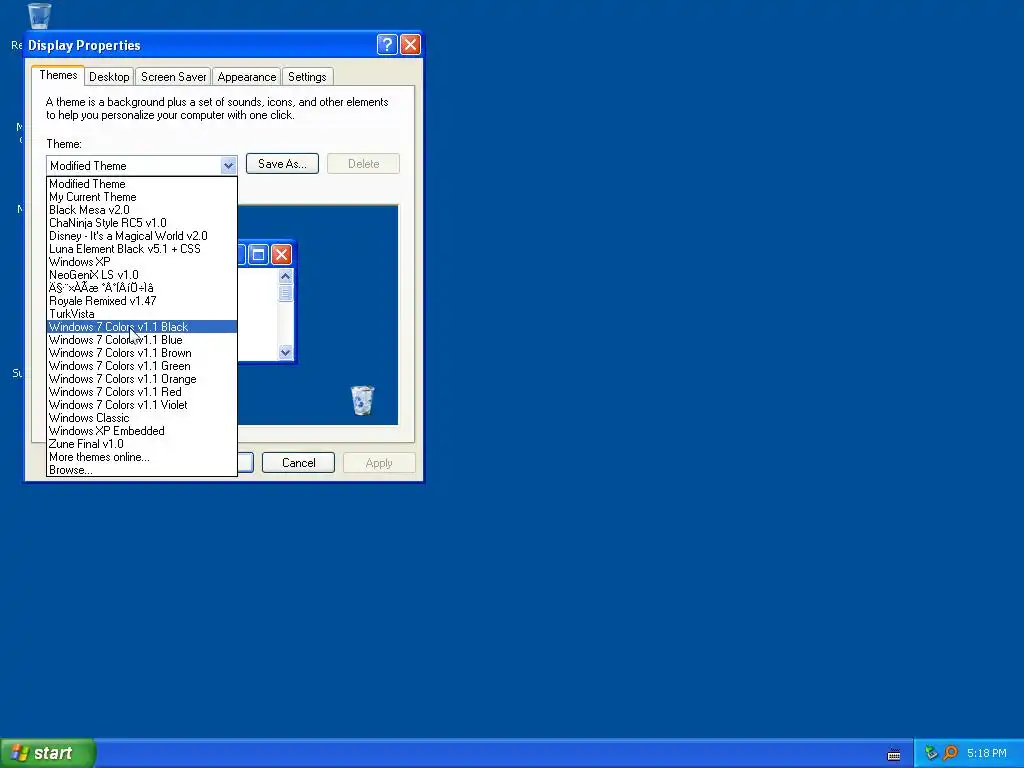Click the Browse... entry

click(142, 470)
